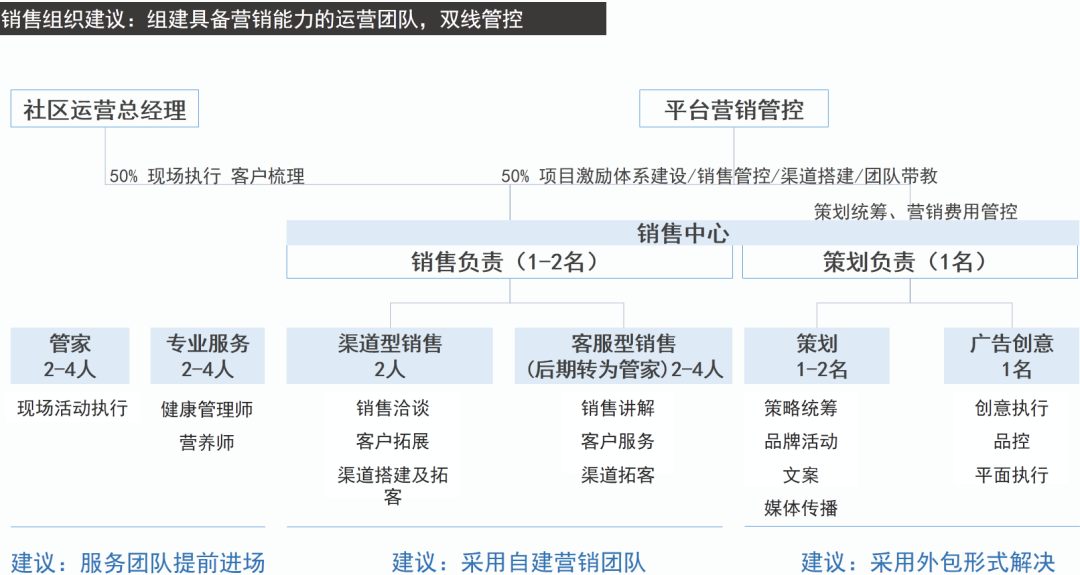Click 建议：采用自建营销团队 text
Image resolution: width=1080 pixels, height=575 pixels.
pyautogui.click(x=519, y=562)
